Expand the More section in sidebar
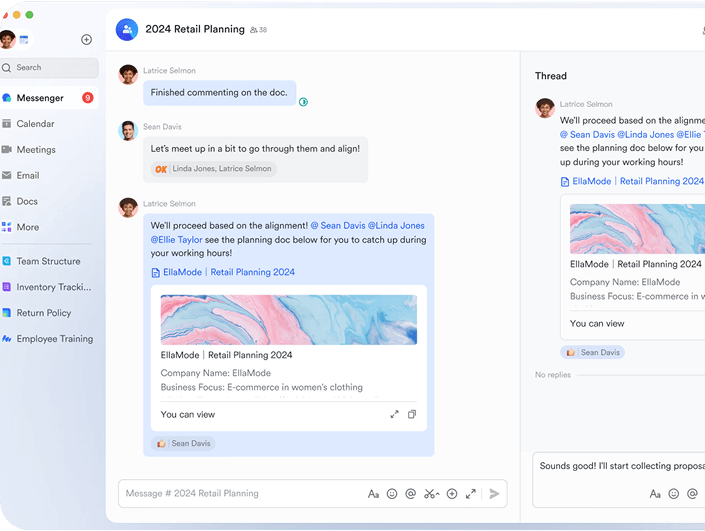Screen dimensions: 705x531 (28, 227)
